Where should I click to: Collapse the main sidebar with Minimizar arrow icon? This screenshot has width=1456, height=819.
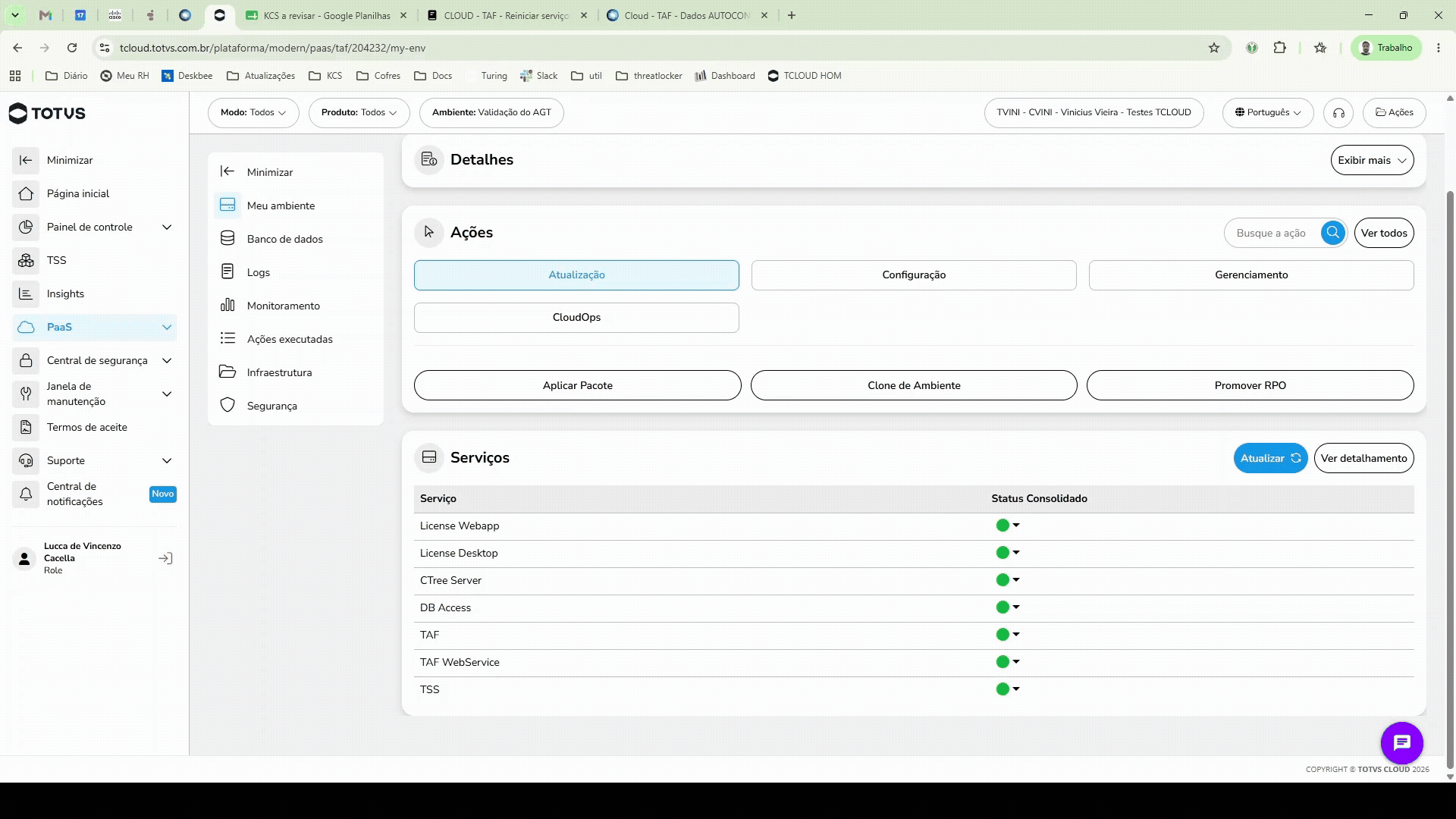[x=26, y=160]
